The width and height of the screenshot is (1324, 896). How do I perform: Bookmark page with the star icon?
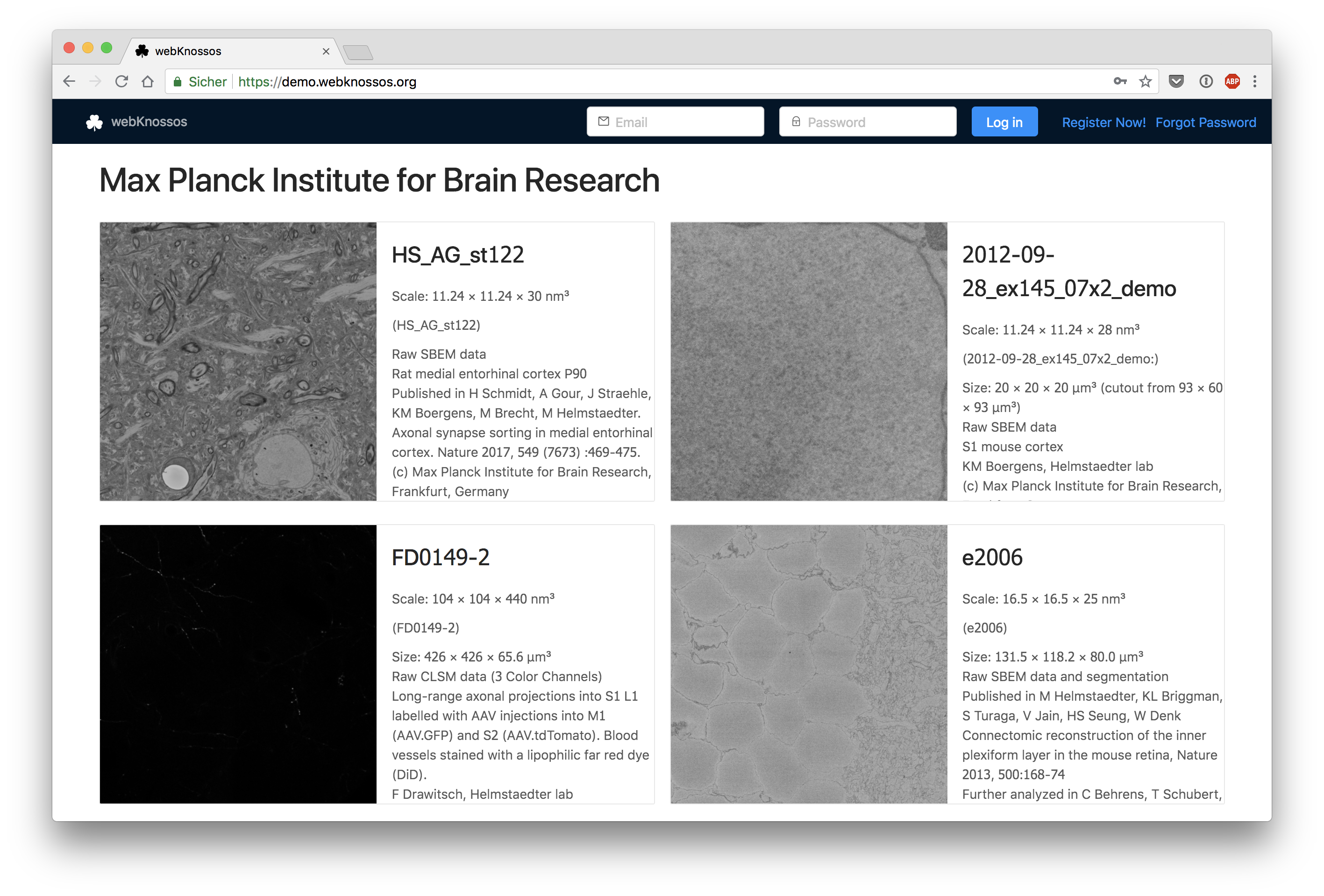pyautogui.click(x=1145, y=81)
